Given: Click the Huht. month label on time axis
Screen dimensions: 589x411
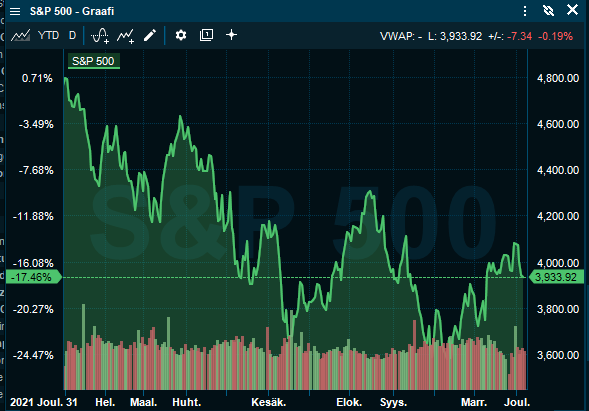Looking at the screenshot, I should pos(187,402).
